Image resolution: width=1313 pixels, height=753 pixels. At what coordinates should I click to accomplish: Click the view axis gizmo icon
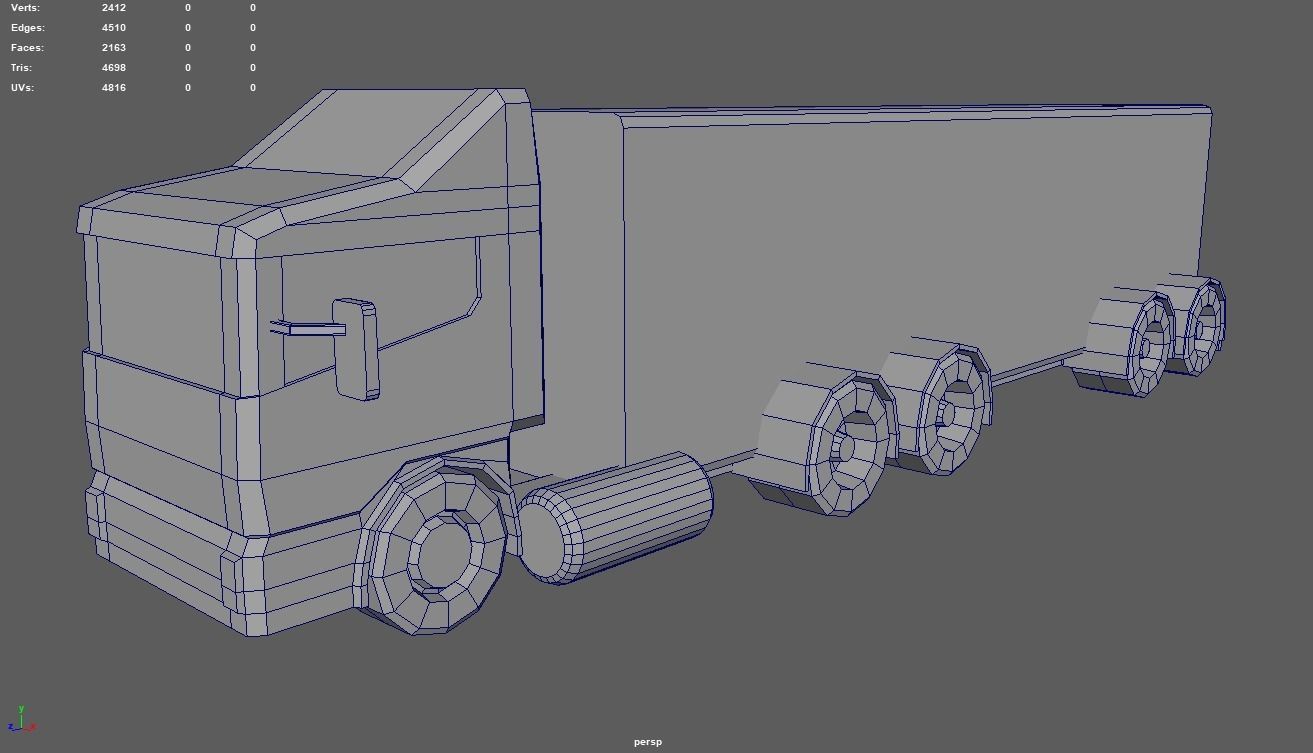pos(24,720)
